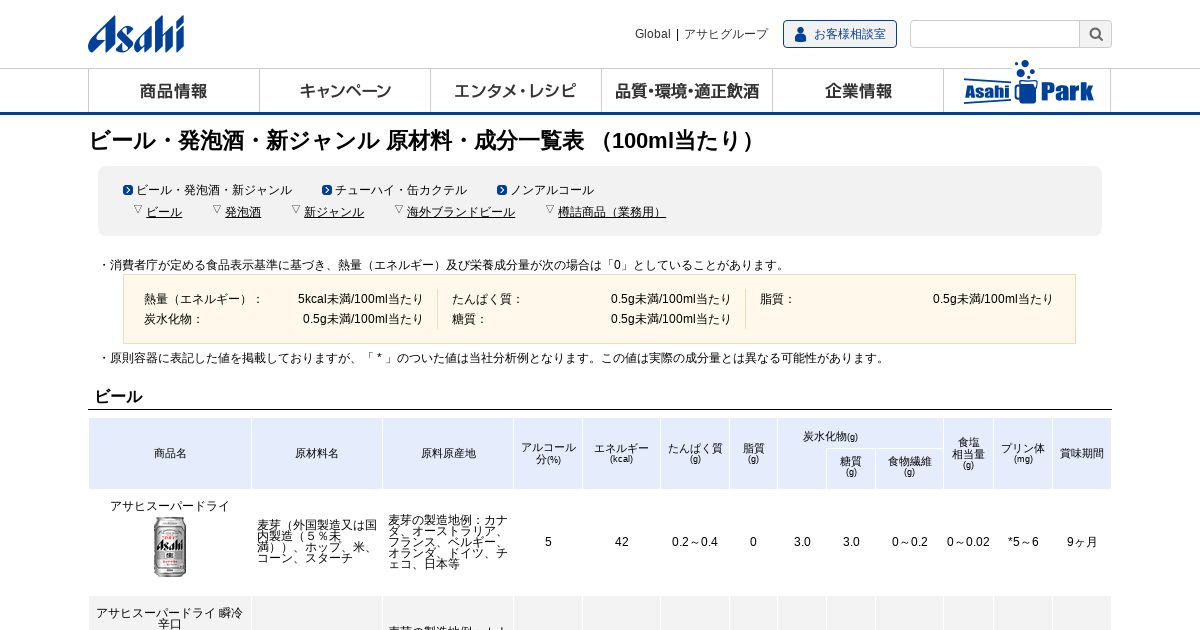Screen dimensions: 1200x630
Task: Click the purine value *5～6 cell
Action: [x=1023, y=542]
